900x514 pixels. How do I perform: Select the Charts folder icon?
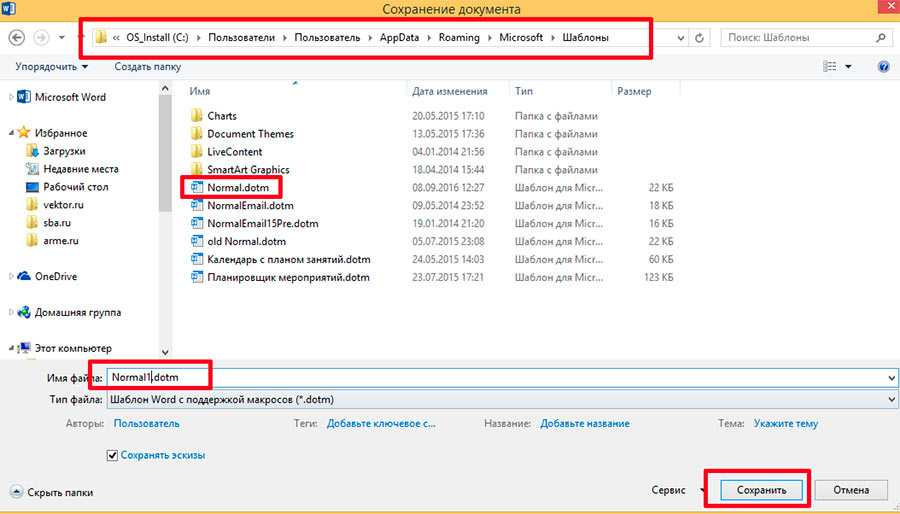pyautogui.click(x=197, y=116)
